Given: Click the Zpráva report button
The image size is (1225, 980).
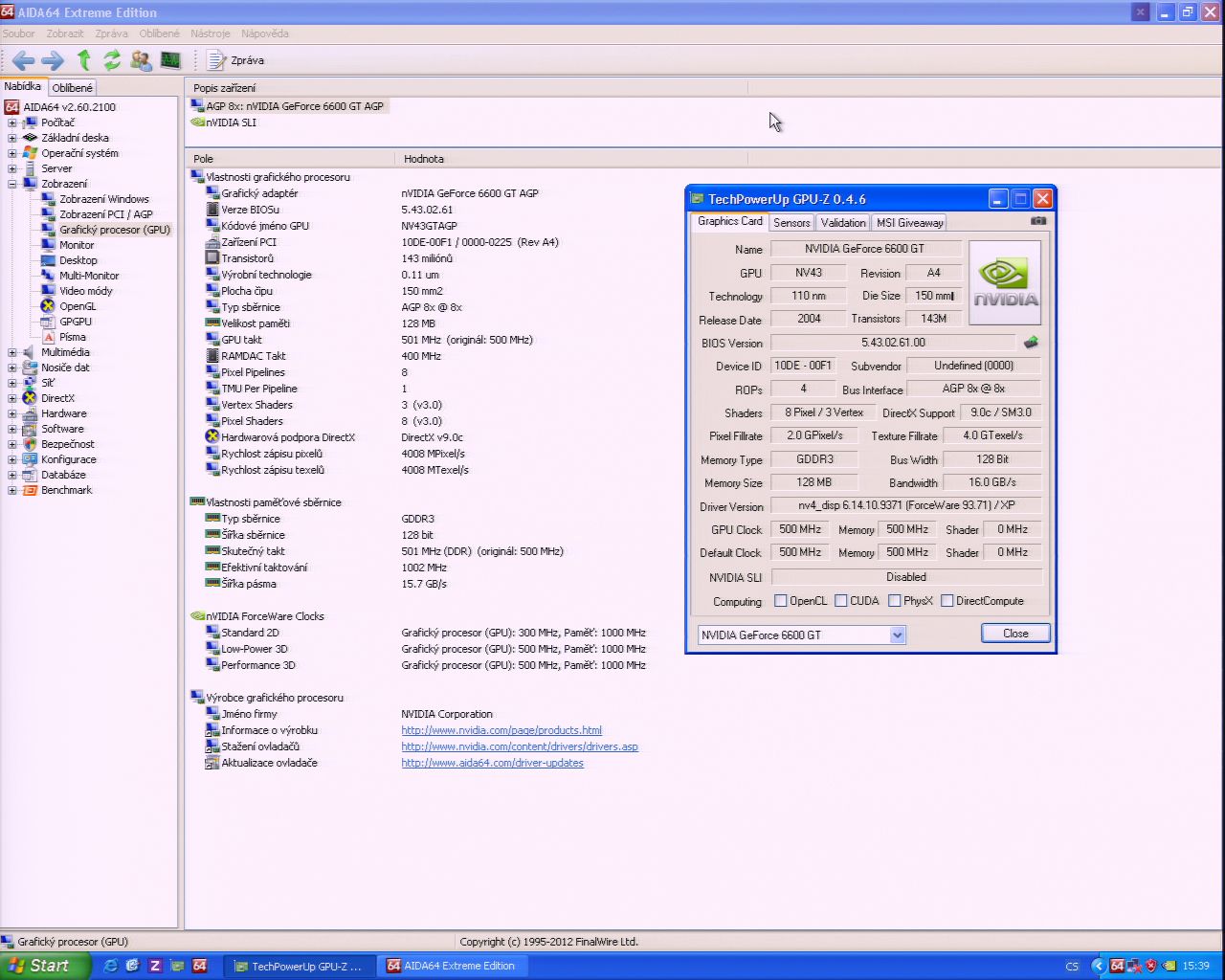Looking at the screenshot, I should coord(235,60).
